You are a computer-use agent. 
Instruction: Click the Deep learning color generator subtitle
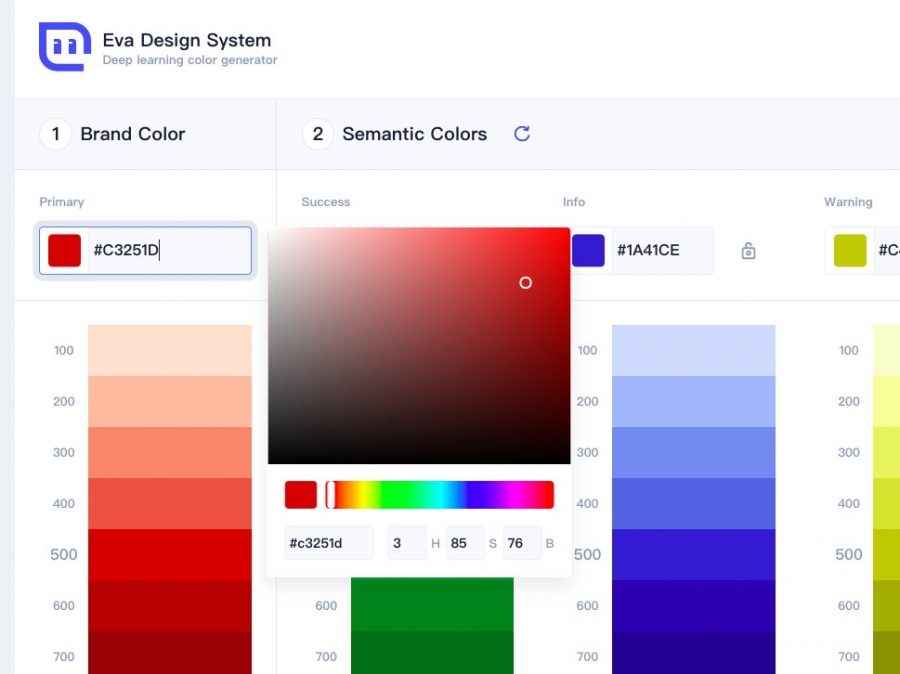190,60
